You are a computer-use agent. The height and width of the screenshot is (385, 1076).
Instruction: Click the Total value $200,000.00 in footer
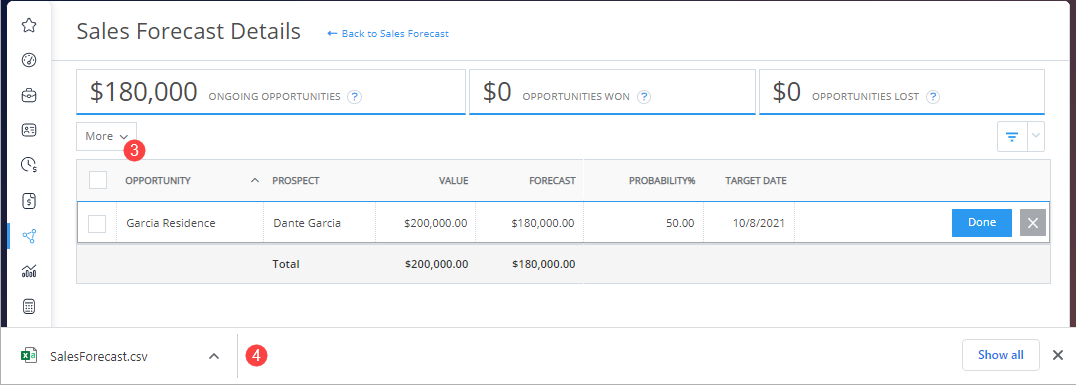436,264
